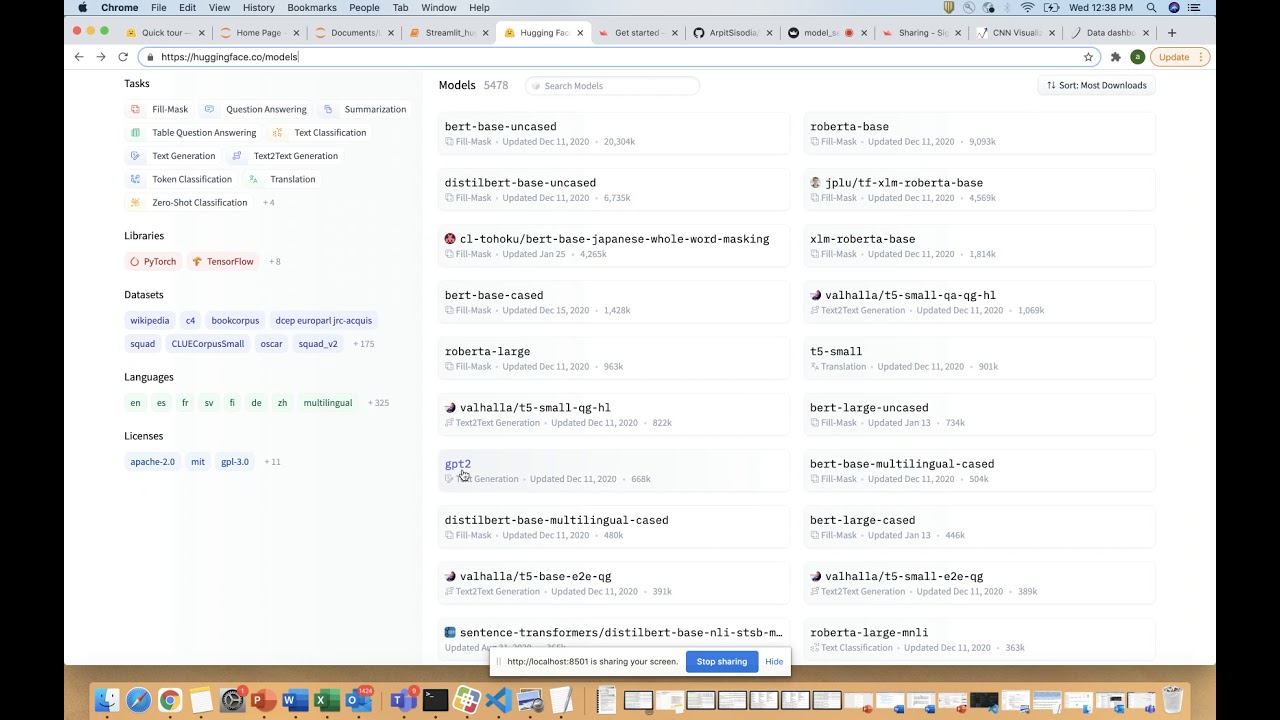This screenshot has width=1280, height=720.
Task: Expand the +175 more datasets
Action: coord(363,344)
